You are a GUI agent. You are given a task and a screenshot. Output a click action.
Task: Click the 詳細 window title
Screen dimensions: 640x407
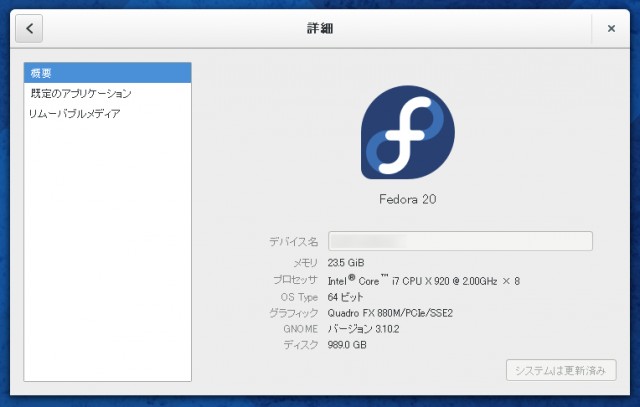click(320, 29)
